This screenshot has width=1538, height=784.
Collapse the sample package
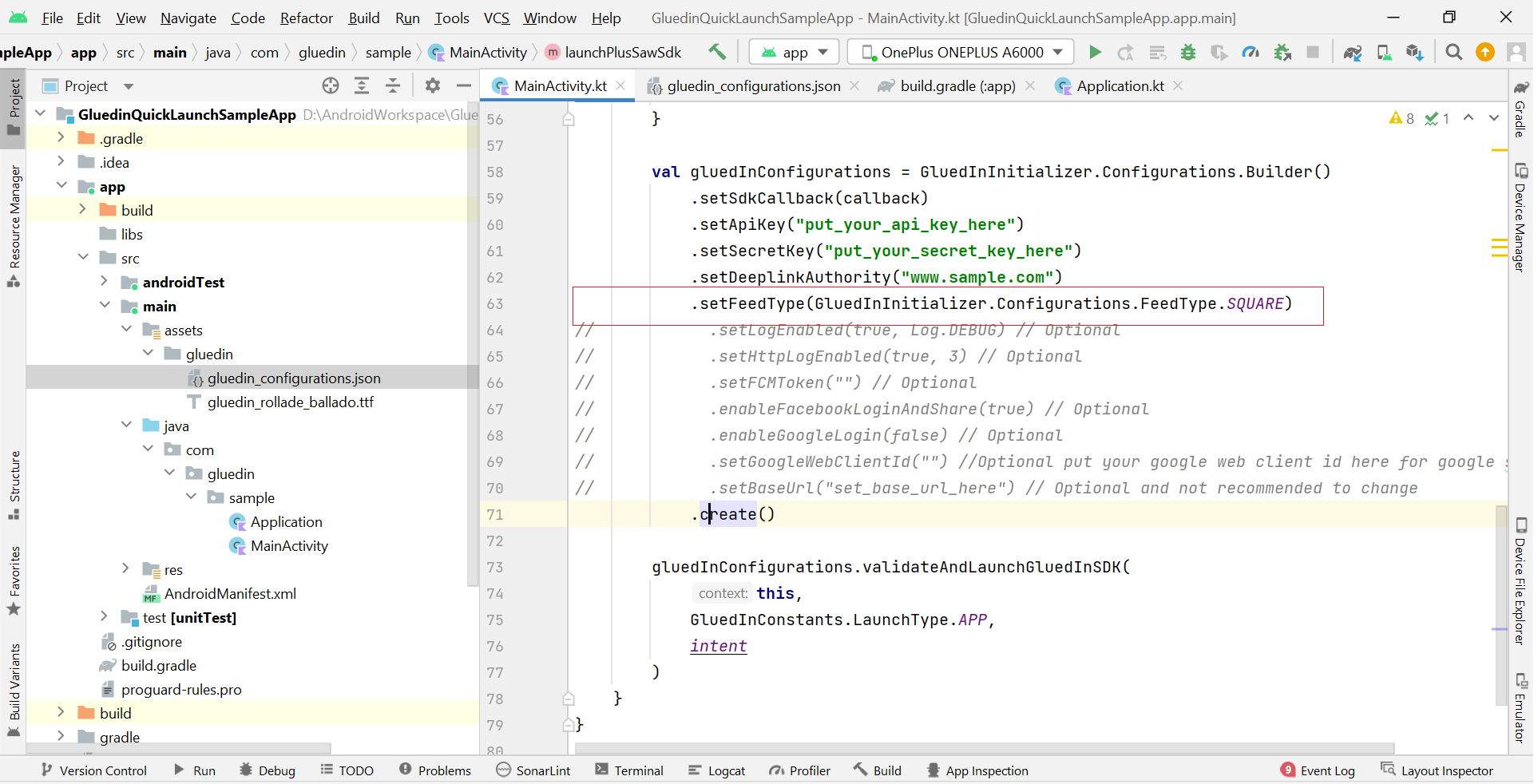(x=191, y=497)
